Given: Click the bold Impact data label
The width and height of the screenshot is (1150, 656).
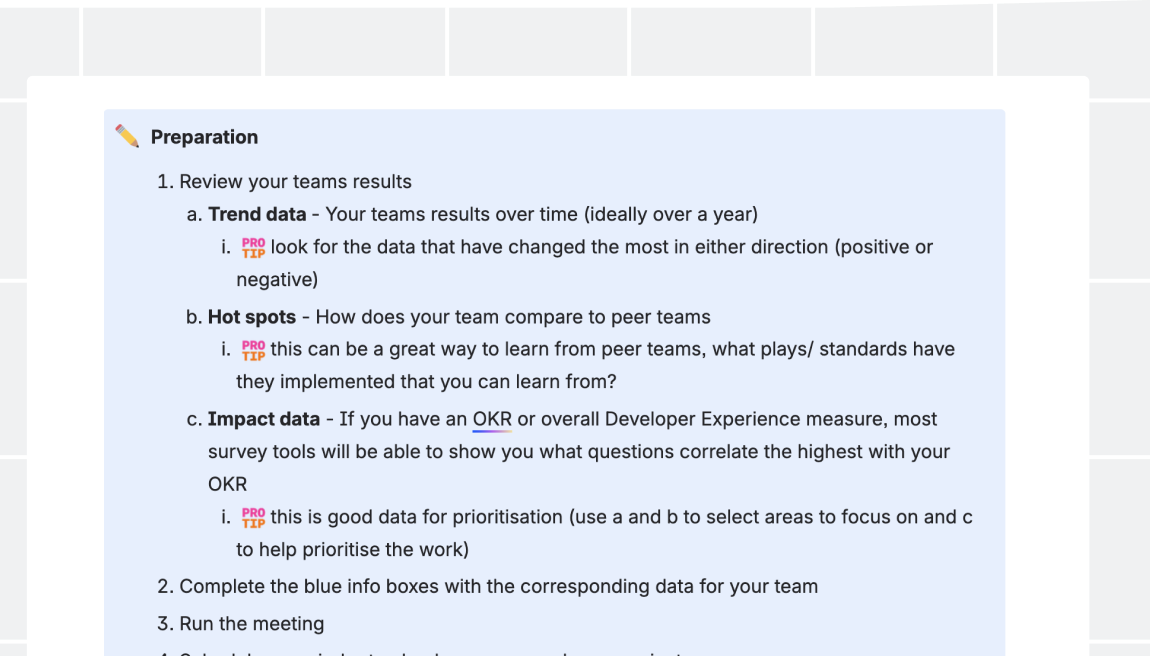Looking at the screenshot, I should click(264, 419).
